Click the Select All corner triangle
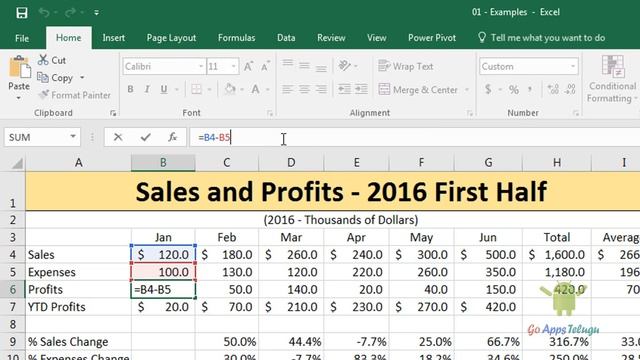The width and height of the screenshot is (640, 360). point(17,163)
